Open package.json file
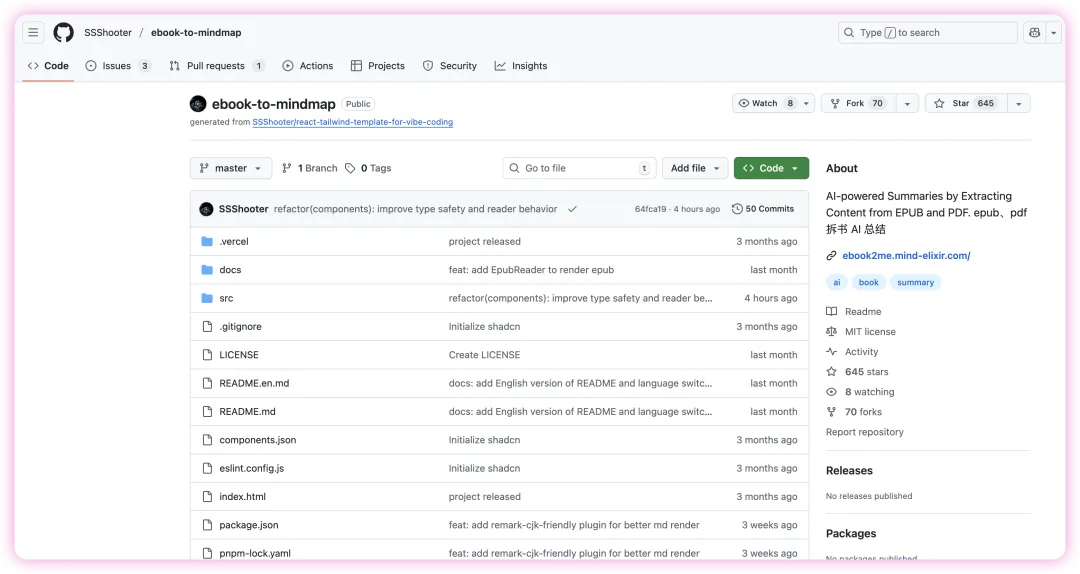Screen dimensions: 1080x574 coord(249,524)
